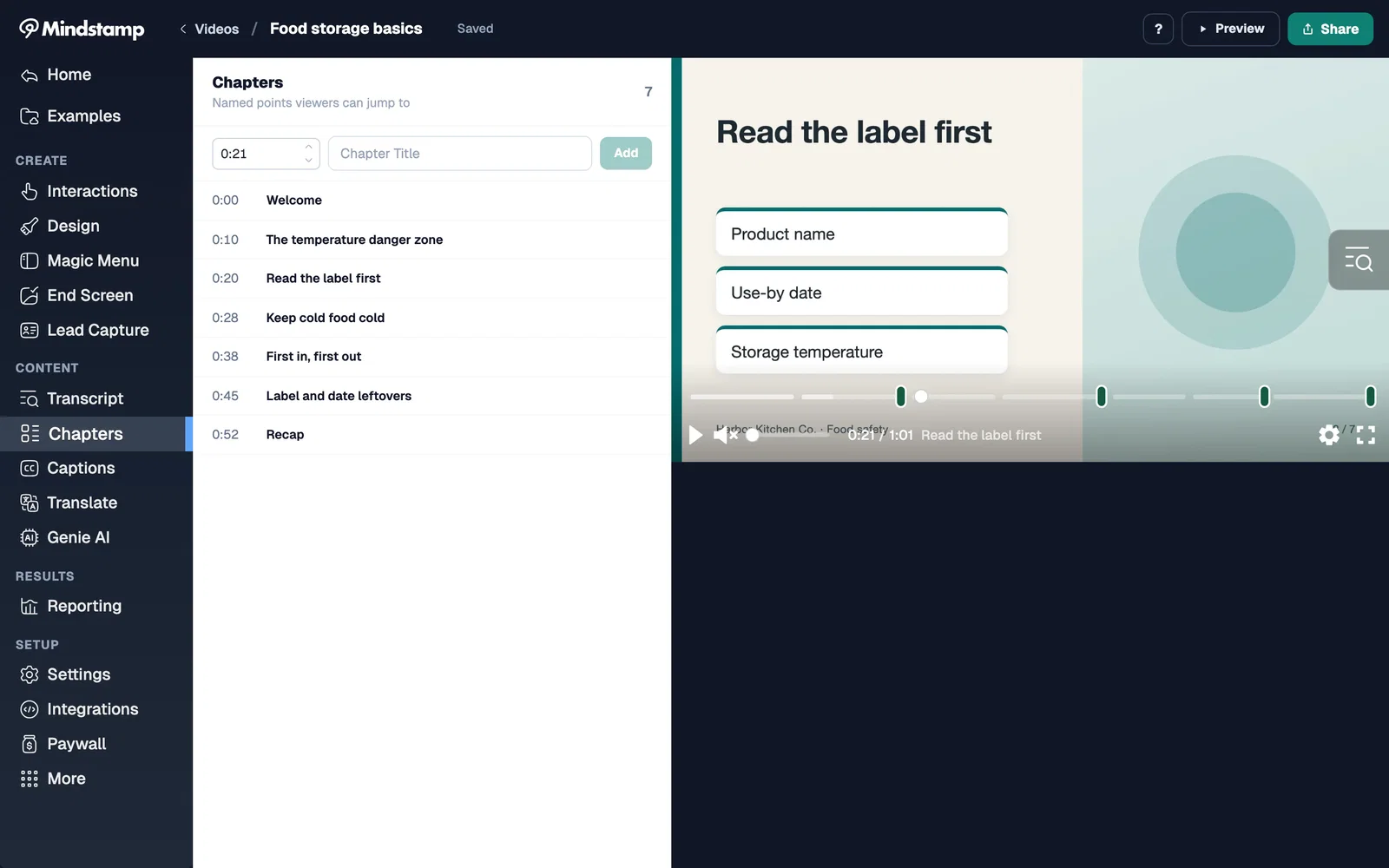Screen dimensions: 1389x868
Task: Select Read the label first chapter
Action: 431,279
